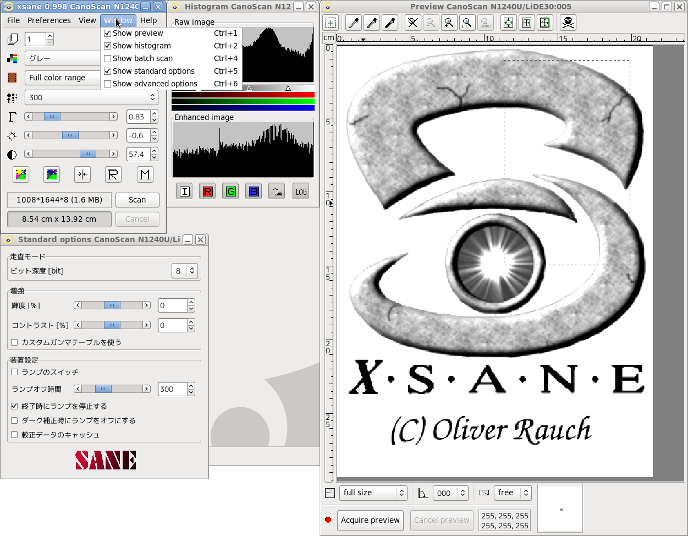Toggle the LOG histogram scale button
688x536 pixels.
coord(300,191)
